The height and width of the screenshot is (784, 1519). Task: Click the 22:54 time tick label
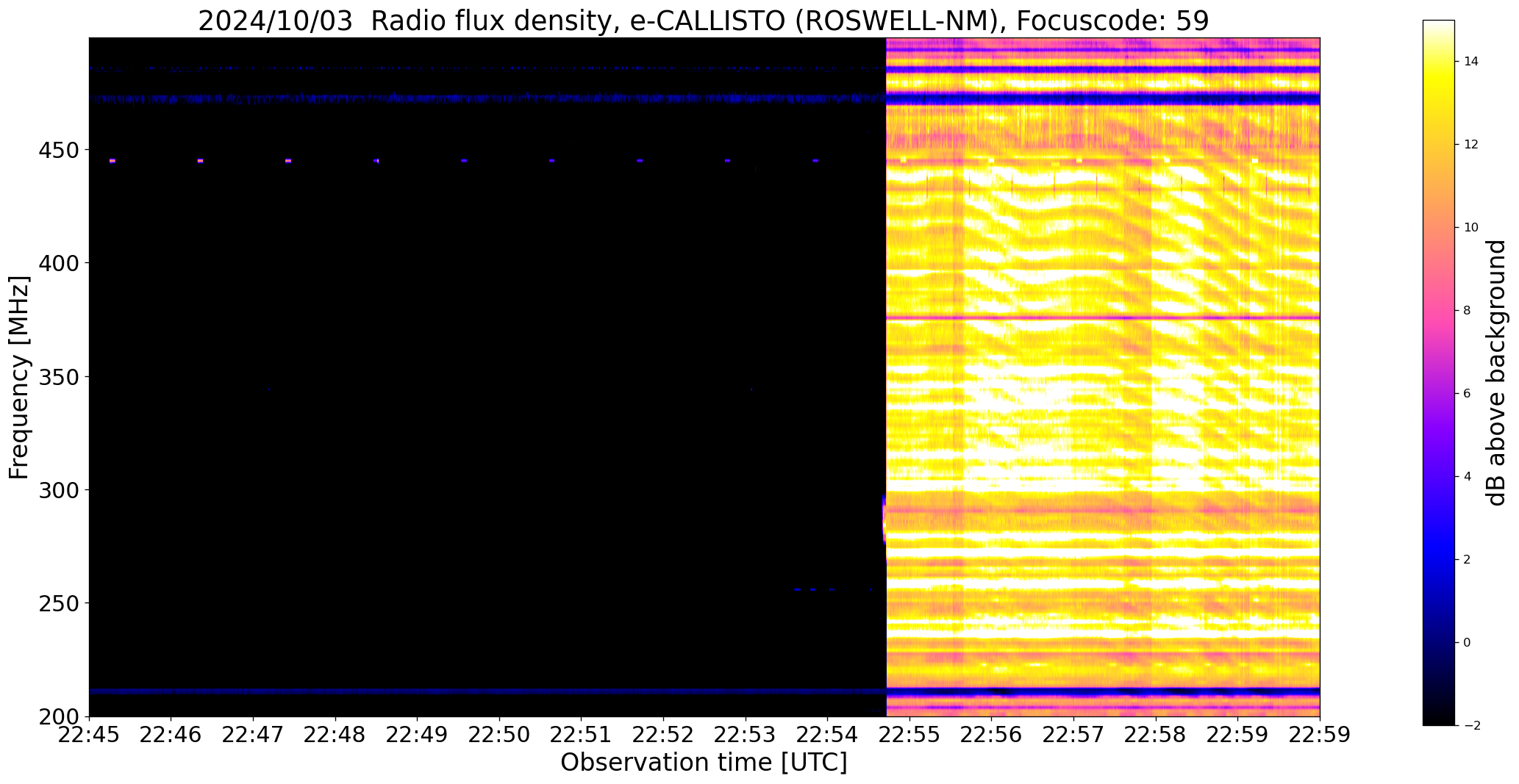tap(828, 736)
